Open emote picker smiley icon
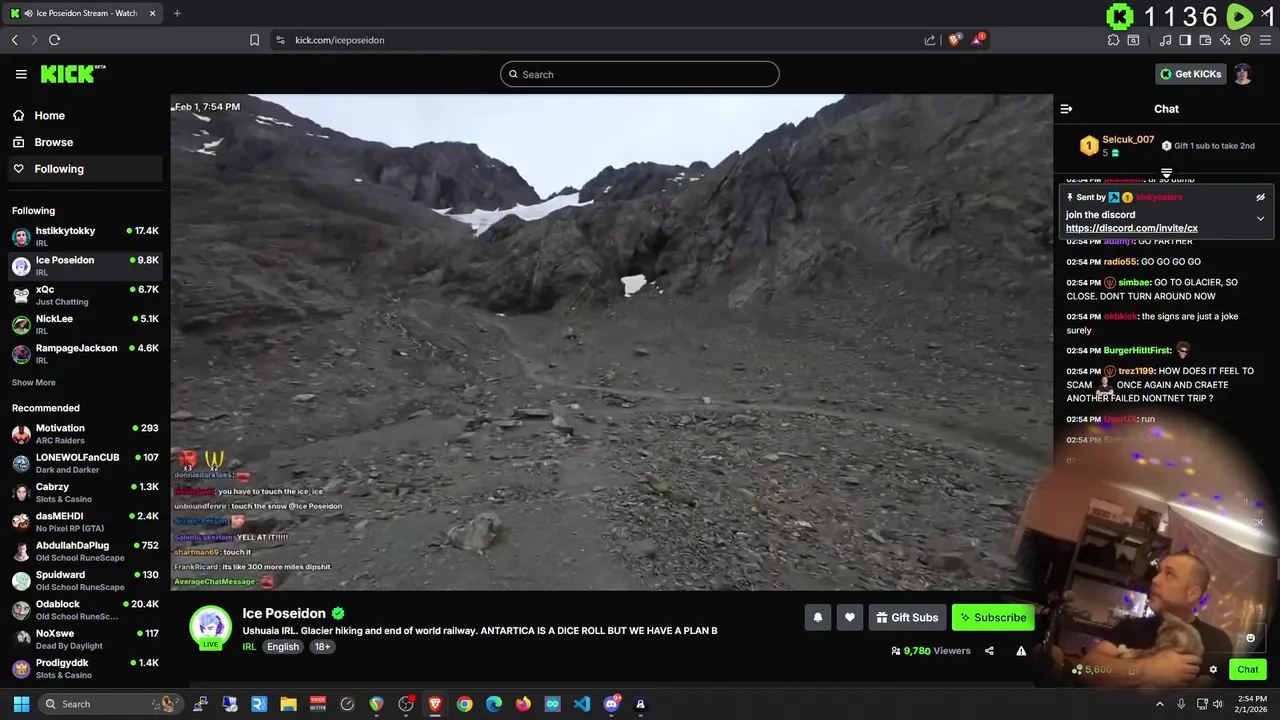The width and height of the screenshot is (1280, 720). [1250, 638]
